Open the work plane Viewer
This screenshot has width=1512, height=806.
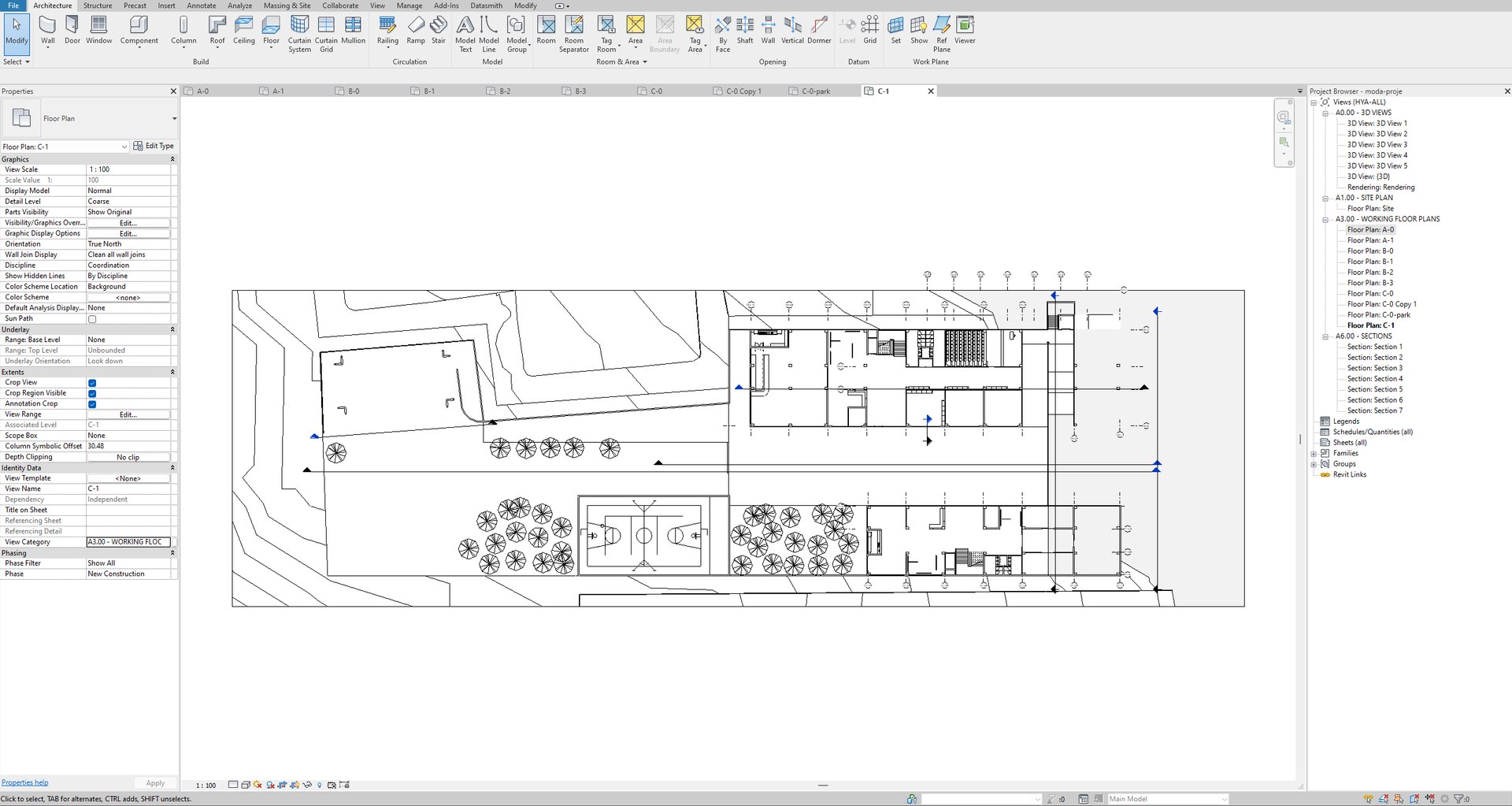(965, 30)
